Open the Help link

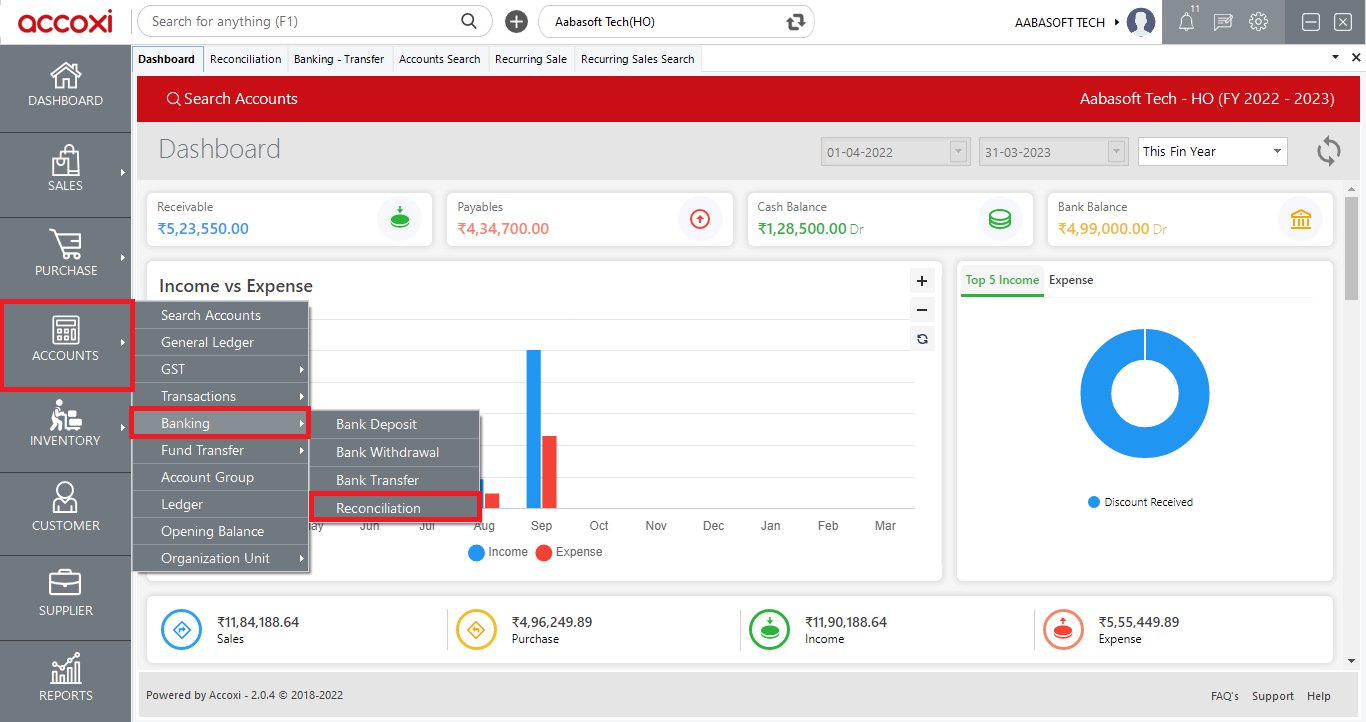1319,696
